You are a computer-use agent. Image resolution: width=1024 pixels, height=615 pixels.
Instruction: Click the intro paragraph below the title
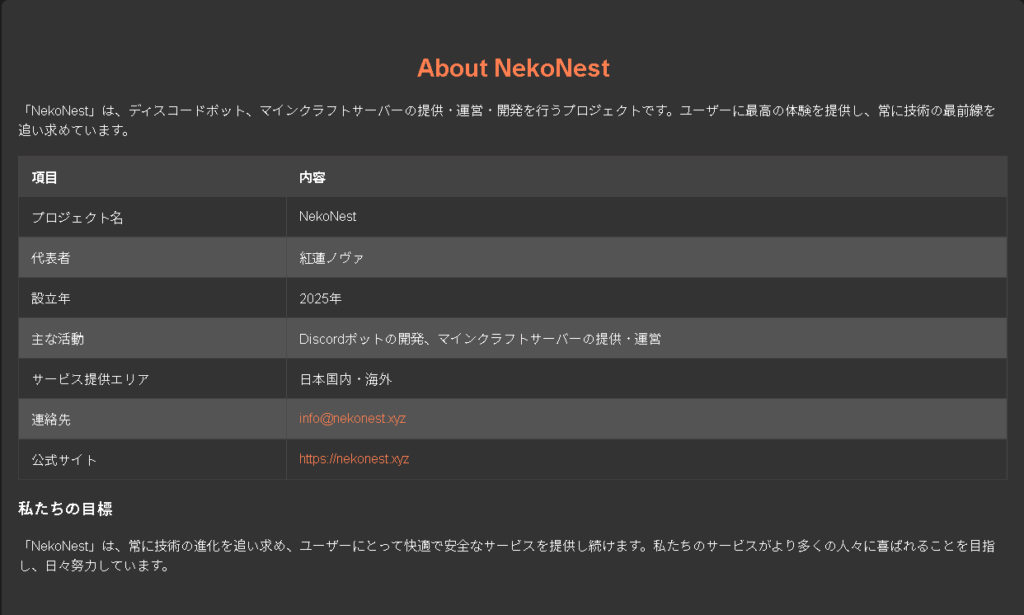(x=507, y=120)
